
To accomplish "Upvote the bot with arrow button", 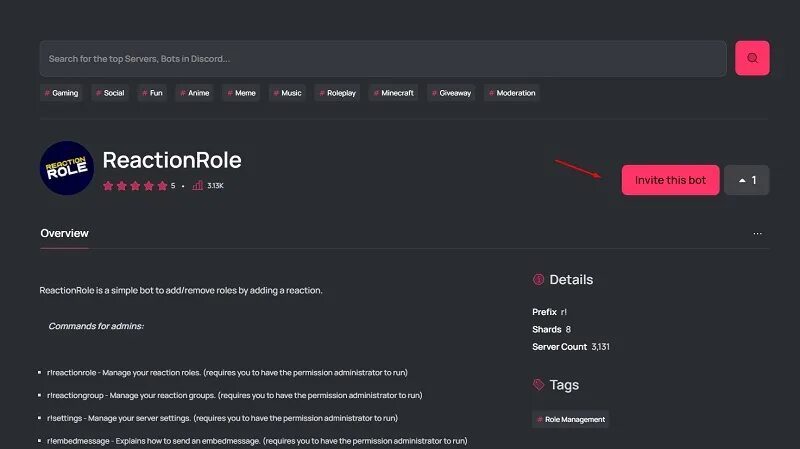I will point(747,180).
